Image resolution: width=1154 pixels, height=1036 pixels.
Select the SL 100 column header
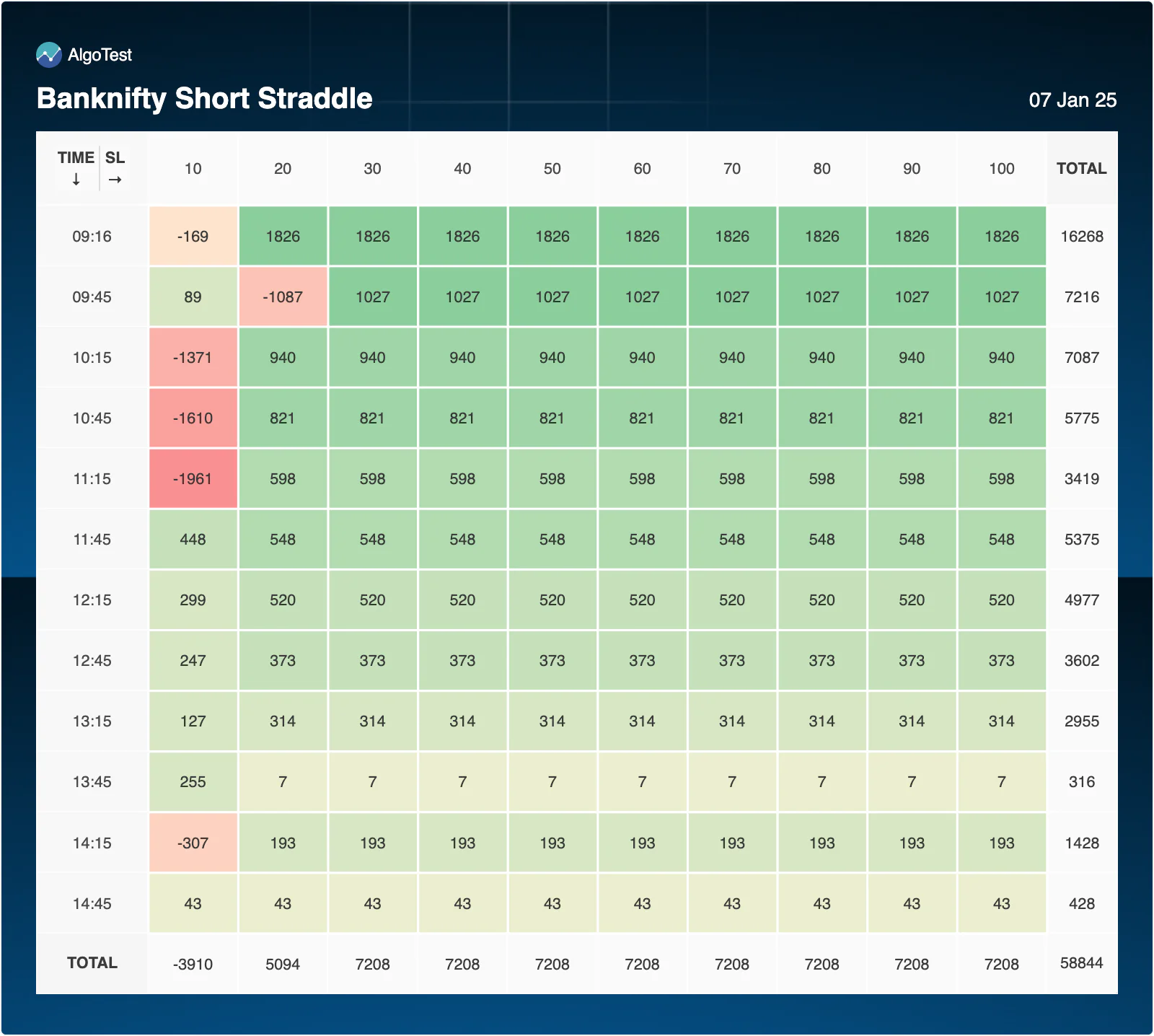click(1001, 169)
